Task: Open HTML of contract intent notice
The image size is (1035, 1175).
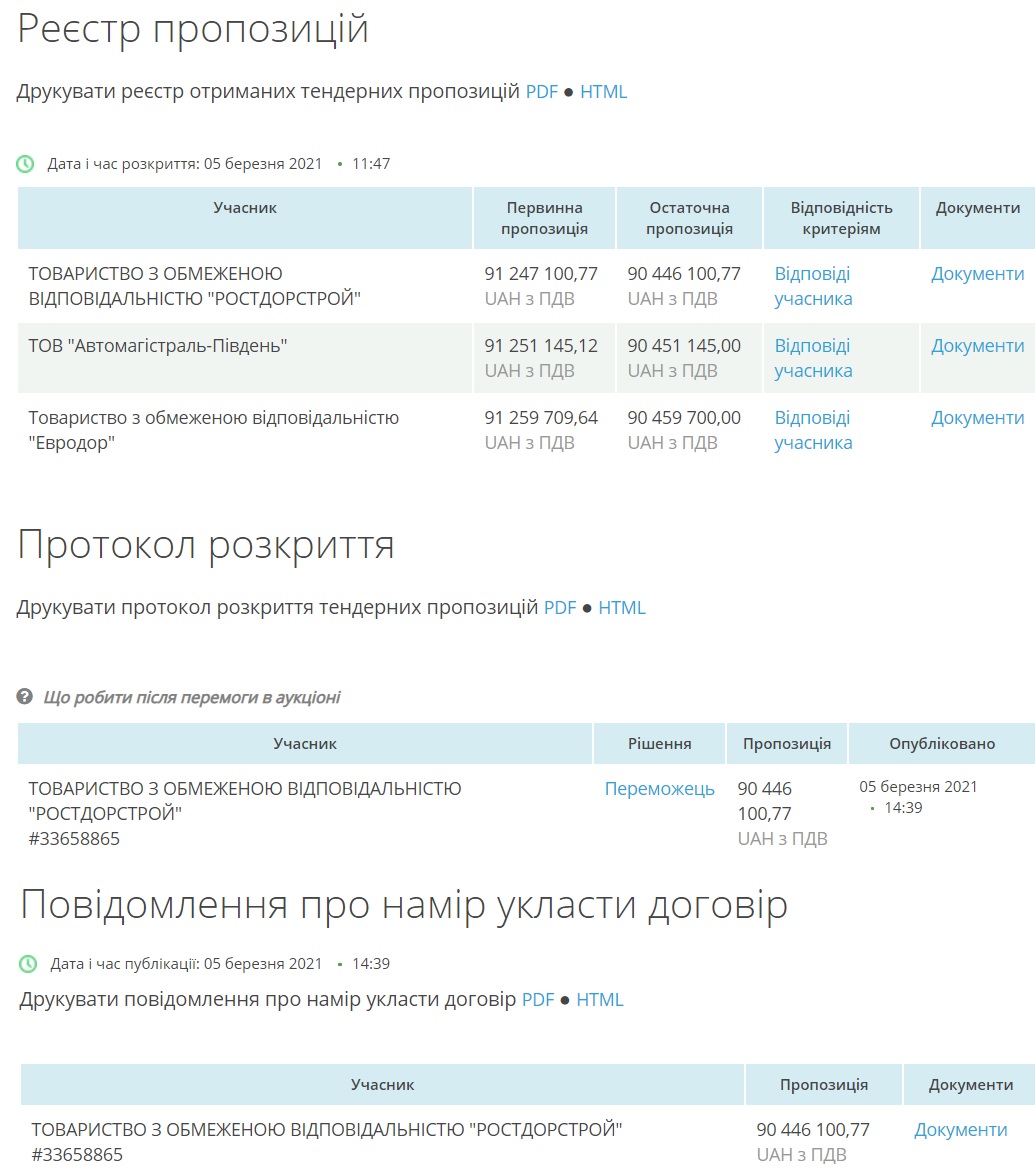Action: tap(599, 1000)
